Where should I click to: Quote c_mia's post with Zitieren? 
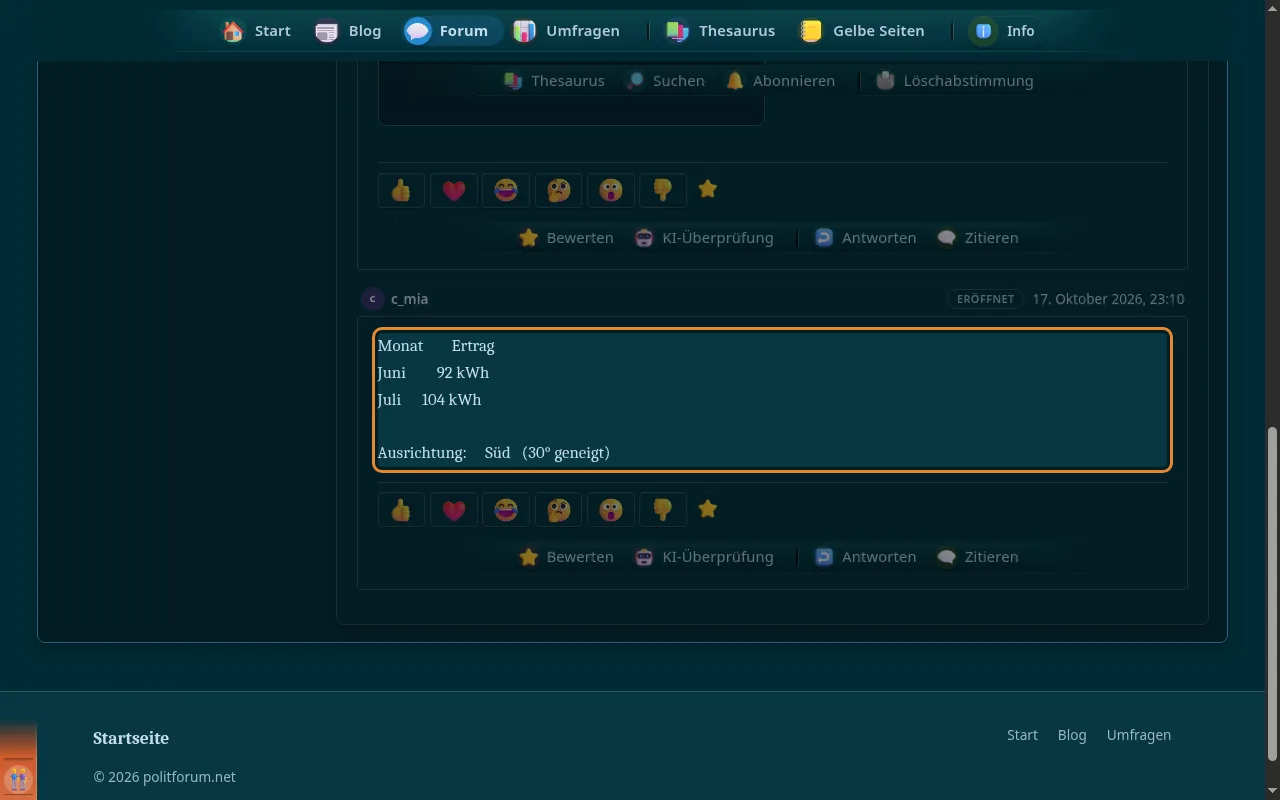click(977, 557)
